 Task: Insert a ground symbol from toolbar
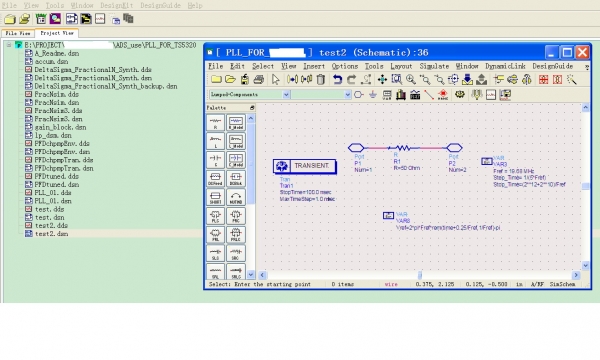[373, 94]
